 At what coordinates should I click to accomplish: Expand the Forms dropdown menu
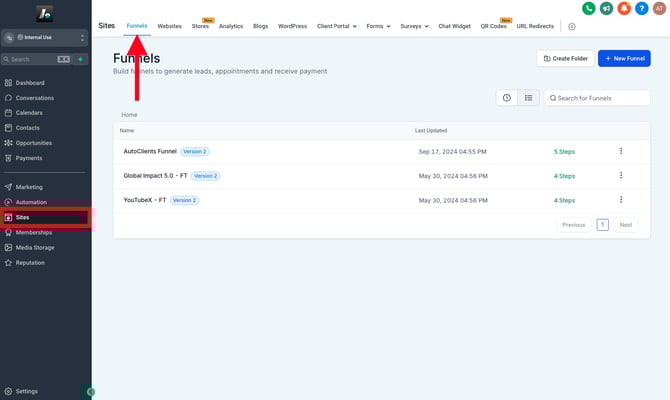(379, 26)
